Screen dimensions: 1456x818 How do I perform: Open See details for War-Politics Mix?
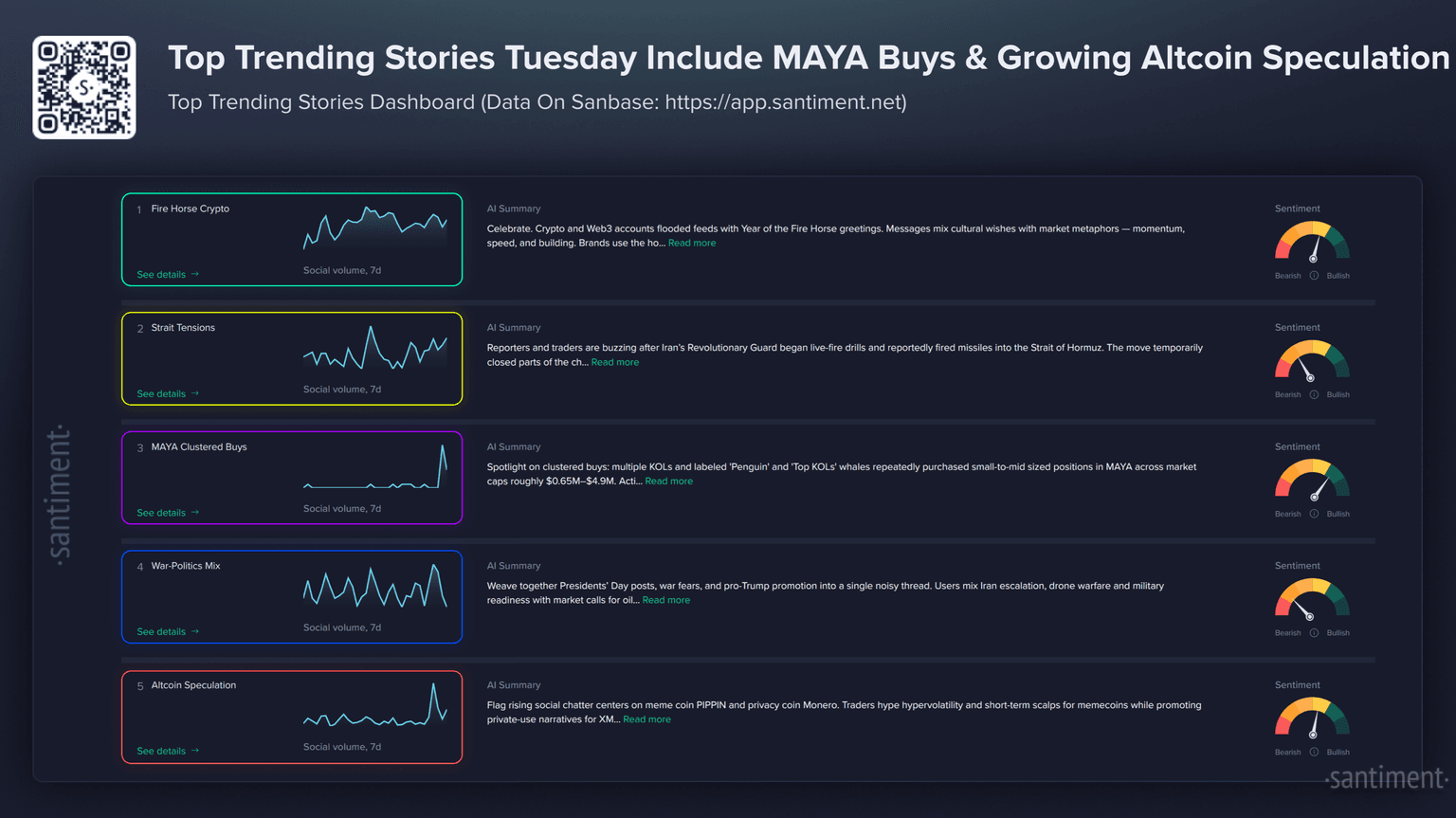(168, 632)
